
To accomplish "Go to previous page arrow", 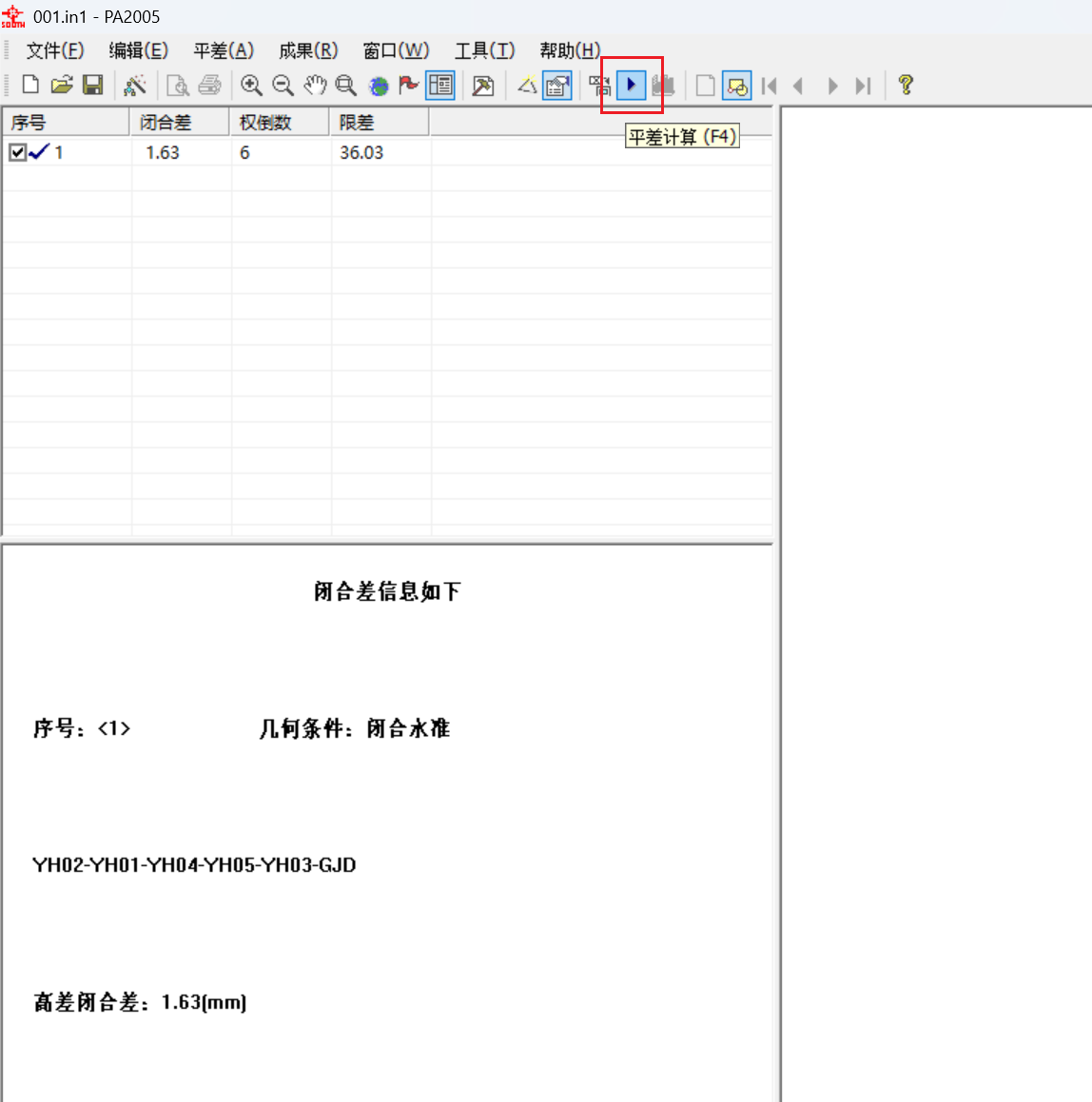I will click(798, 85).
